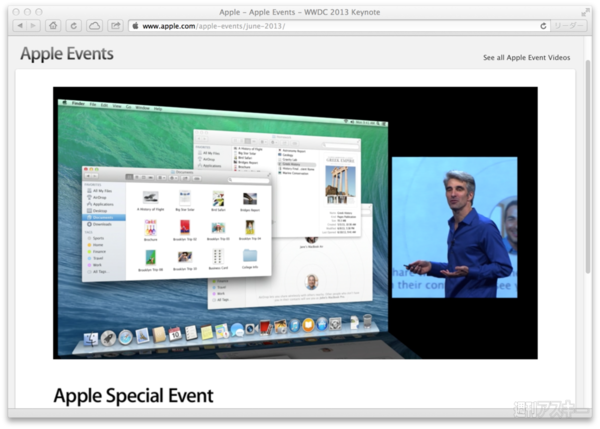Play the WWDC 2013 keynote video
Viewport: 600px width, 429px height.
pyautogui.click(x=295, y=223)
